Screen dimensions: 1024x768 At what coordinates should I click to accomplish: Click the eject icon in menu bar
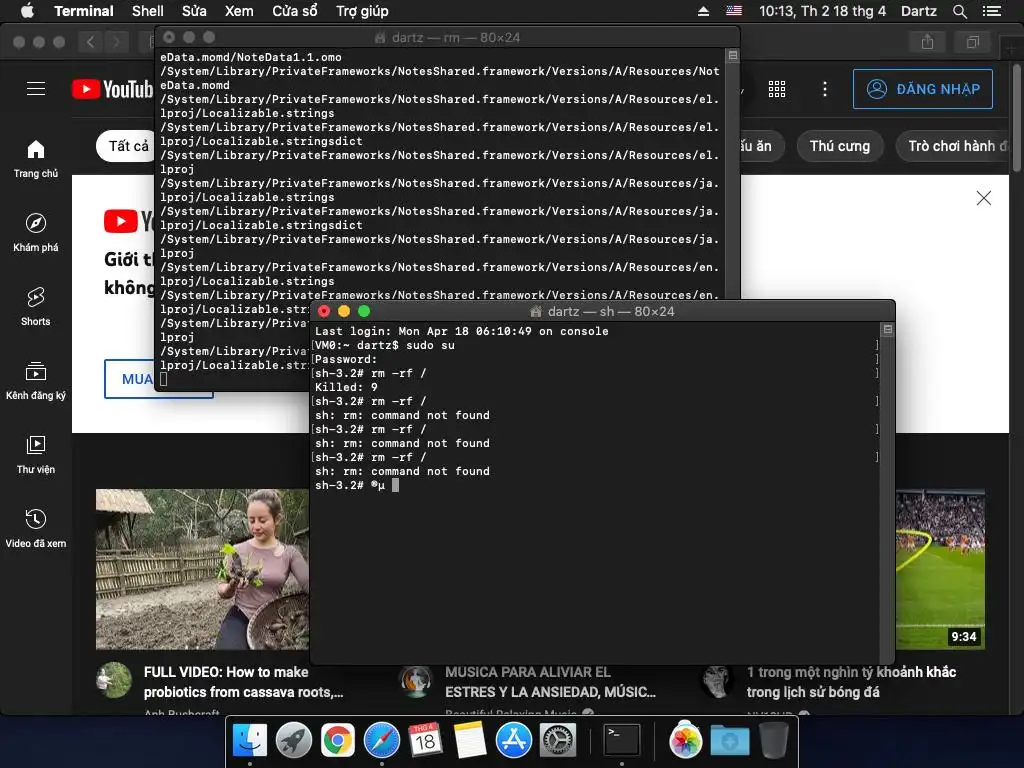click(703, 11)
